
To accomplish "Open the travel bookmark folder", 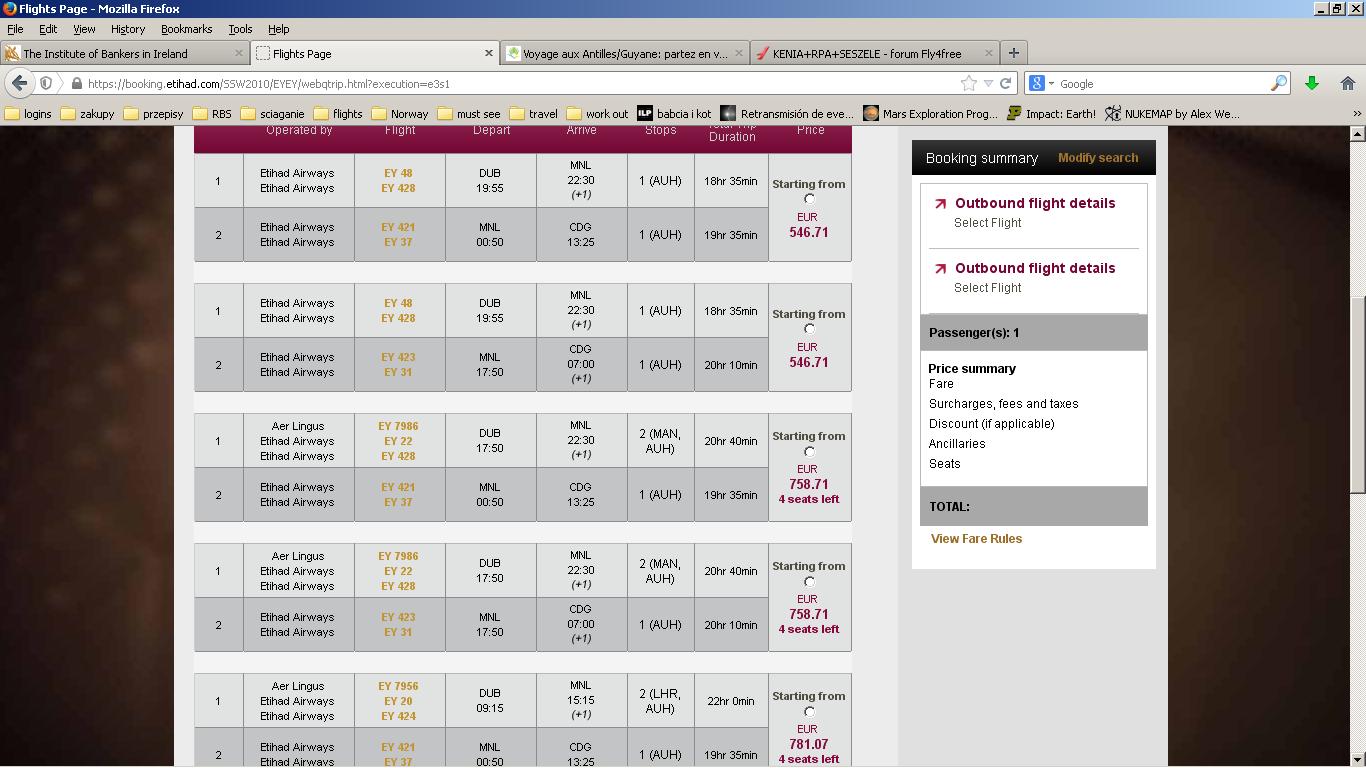I will [534, 114].
